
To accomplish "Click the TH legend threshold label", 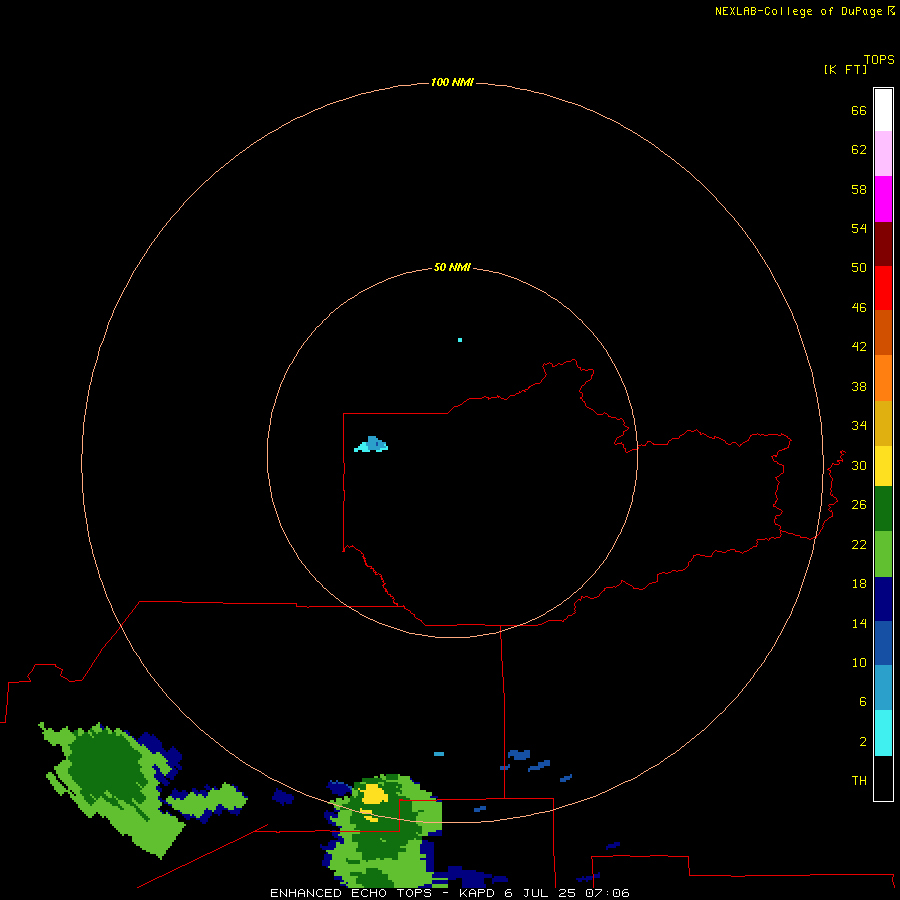I will pyautogui.click(x=859, y=781).
